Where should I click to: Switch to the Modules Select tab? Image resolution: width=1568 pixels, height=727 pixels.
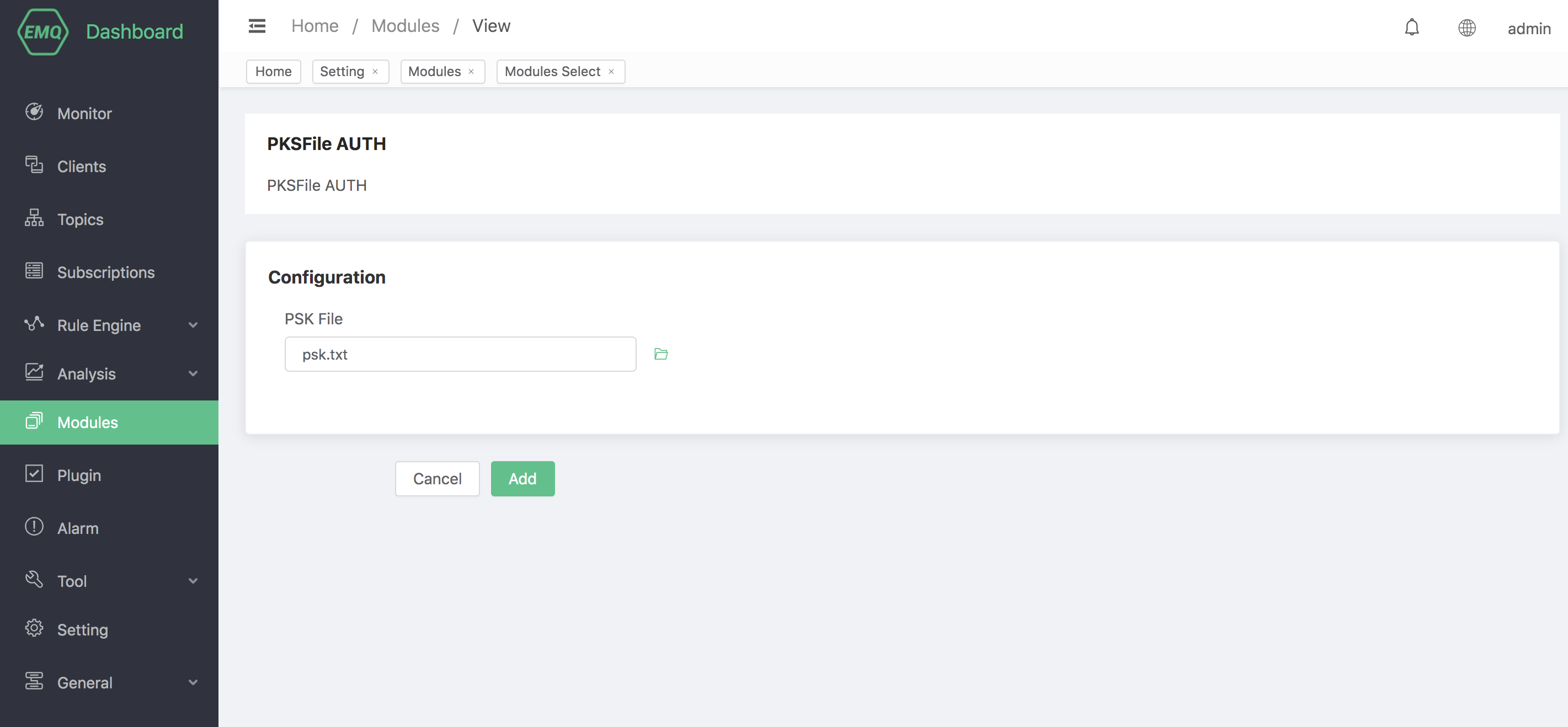tap(552, 71)
